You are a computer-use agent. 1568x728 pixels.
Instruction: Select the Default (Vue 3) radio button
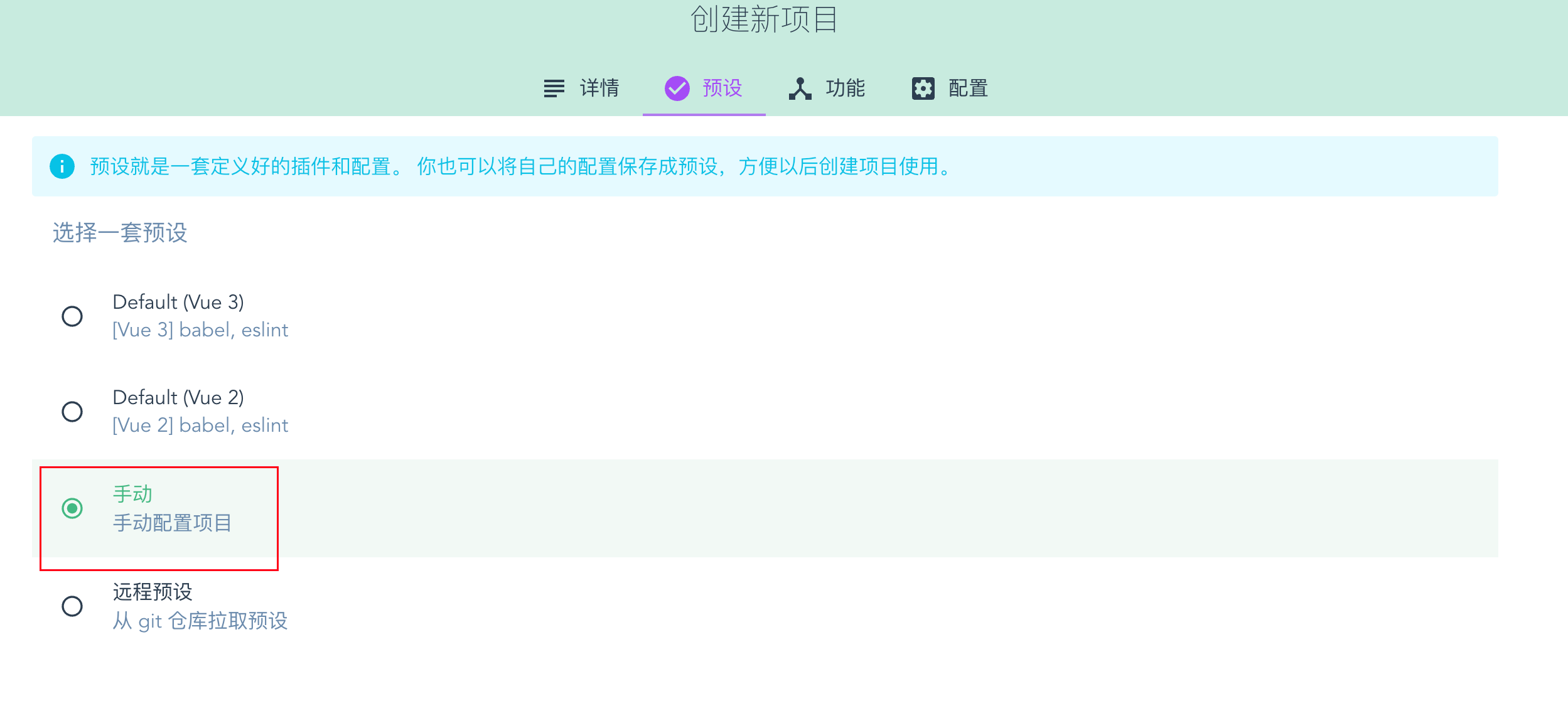pyautogui.click(x=73, y=316)
